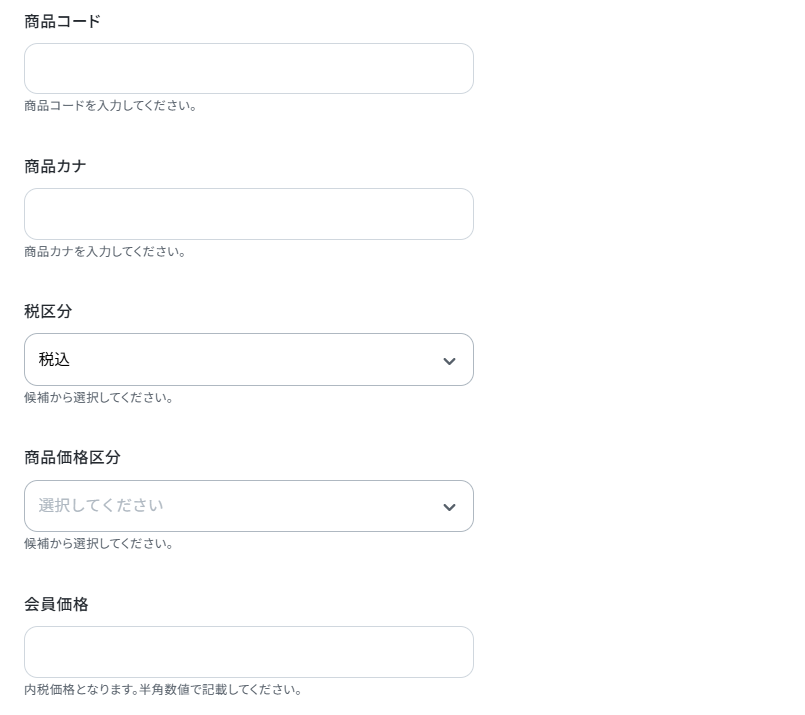Click the 商品カナ field label
The width and height of the screenshot is (805, 715).
pyautogui.click(x=55, y=166)
